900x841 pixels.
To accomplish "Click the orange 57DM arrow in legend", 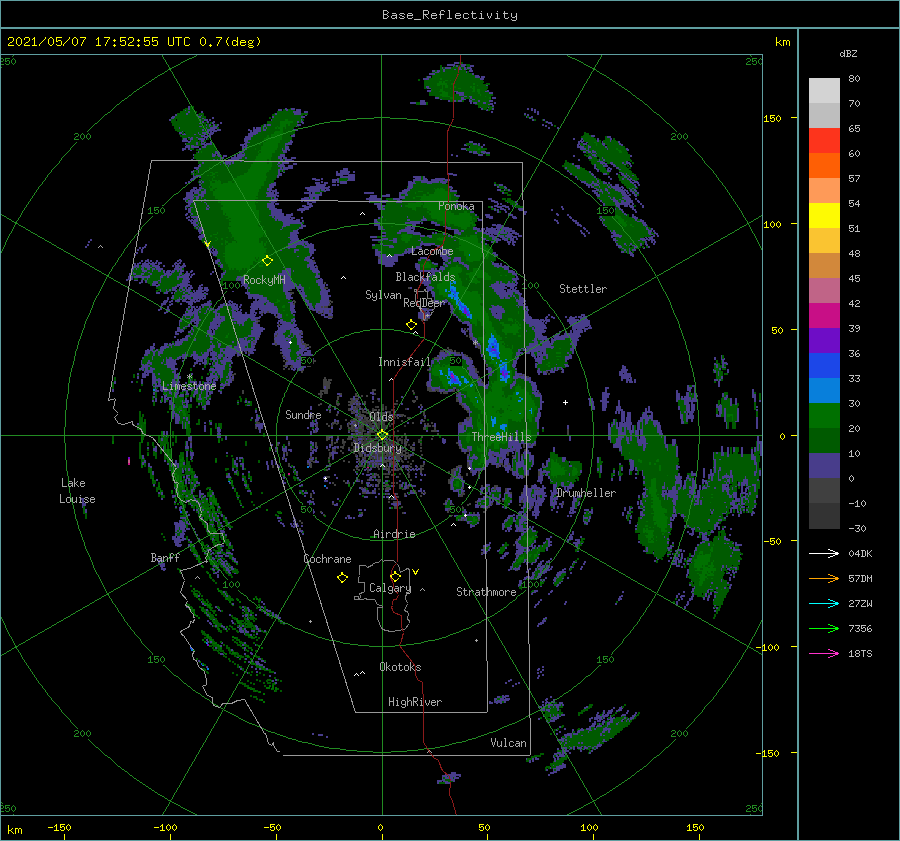I will (824, 579).
